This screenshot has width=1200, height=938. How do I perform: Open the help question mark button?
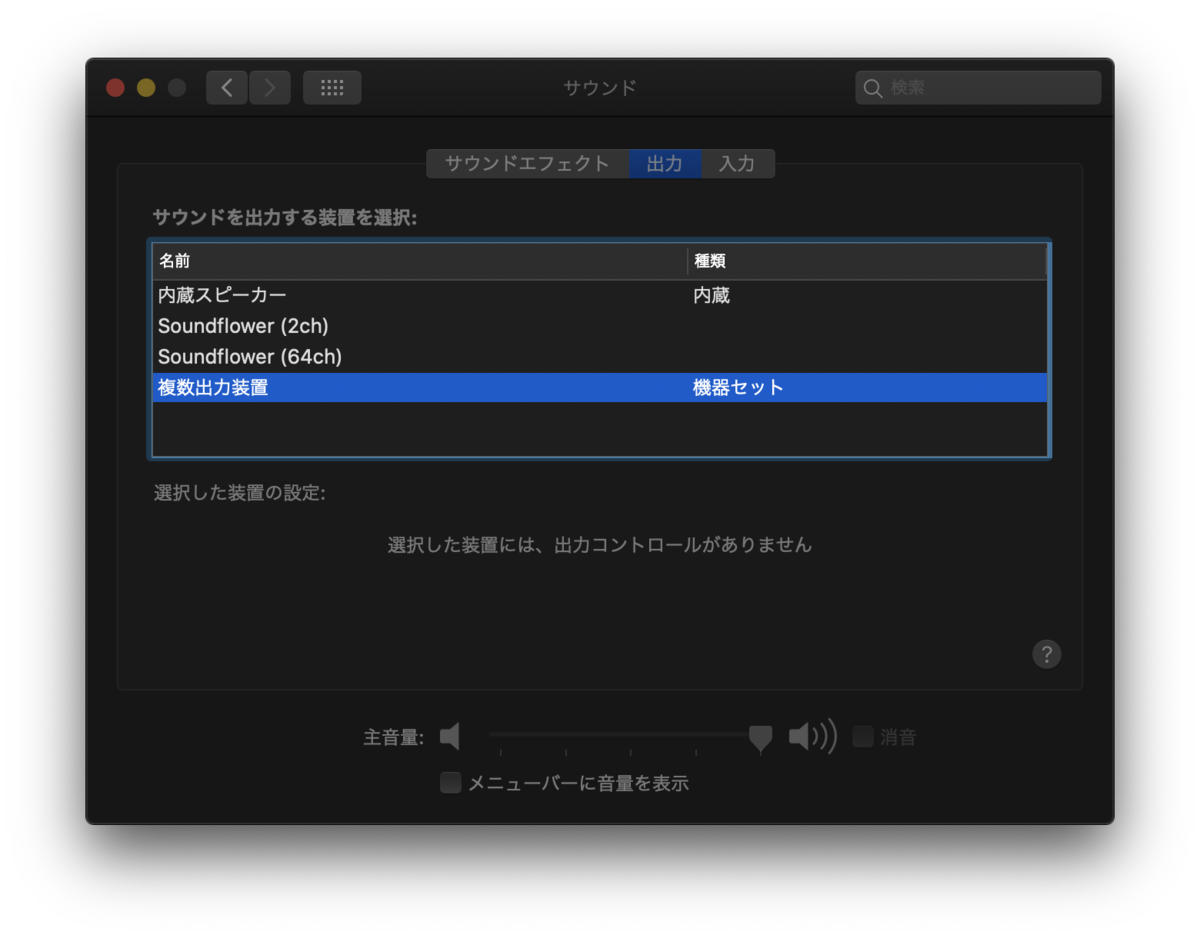coord(1046,654)
